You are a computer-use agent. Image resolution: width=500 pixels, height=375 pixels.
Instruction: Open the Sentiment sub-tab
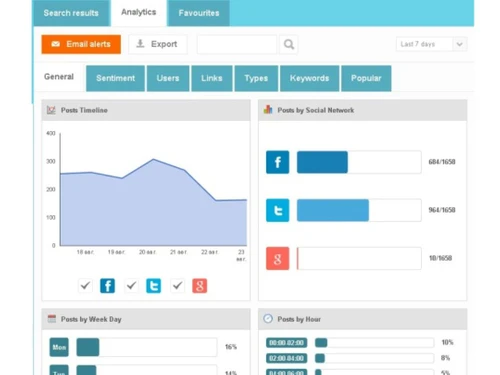pos(115,78)
